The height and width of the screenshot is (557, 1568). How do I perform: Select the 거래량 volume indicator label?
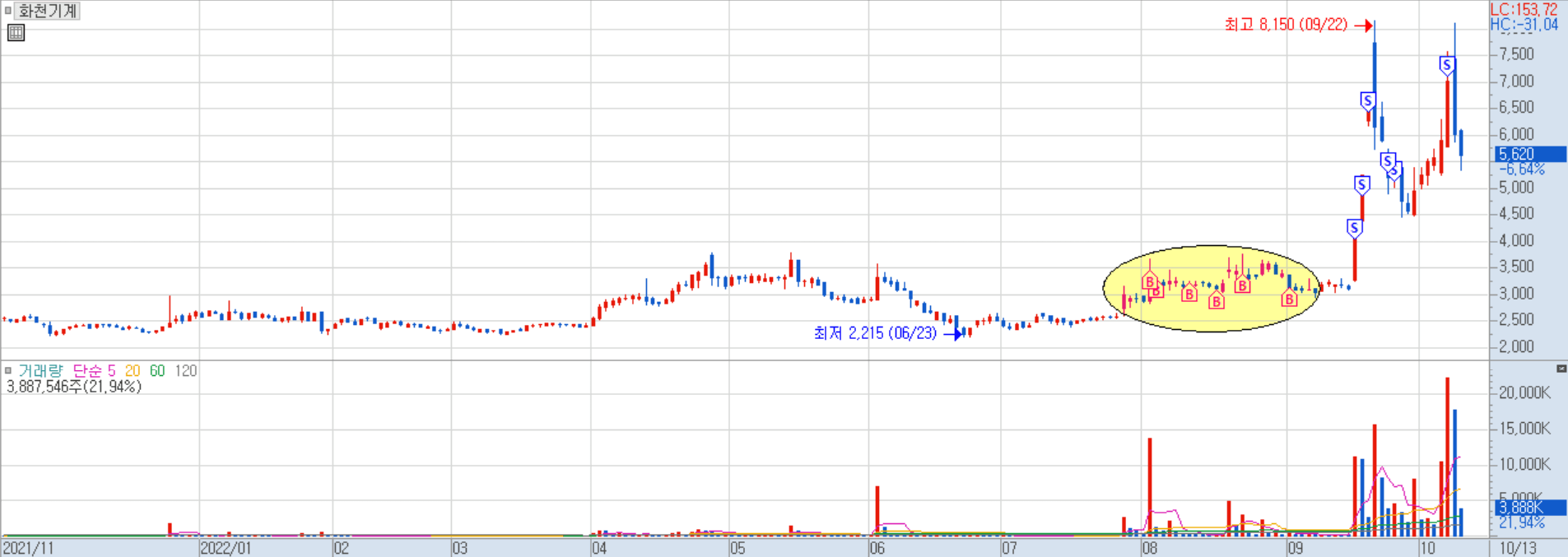point(40,371)
